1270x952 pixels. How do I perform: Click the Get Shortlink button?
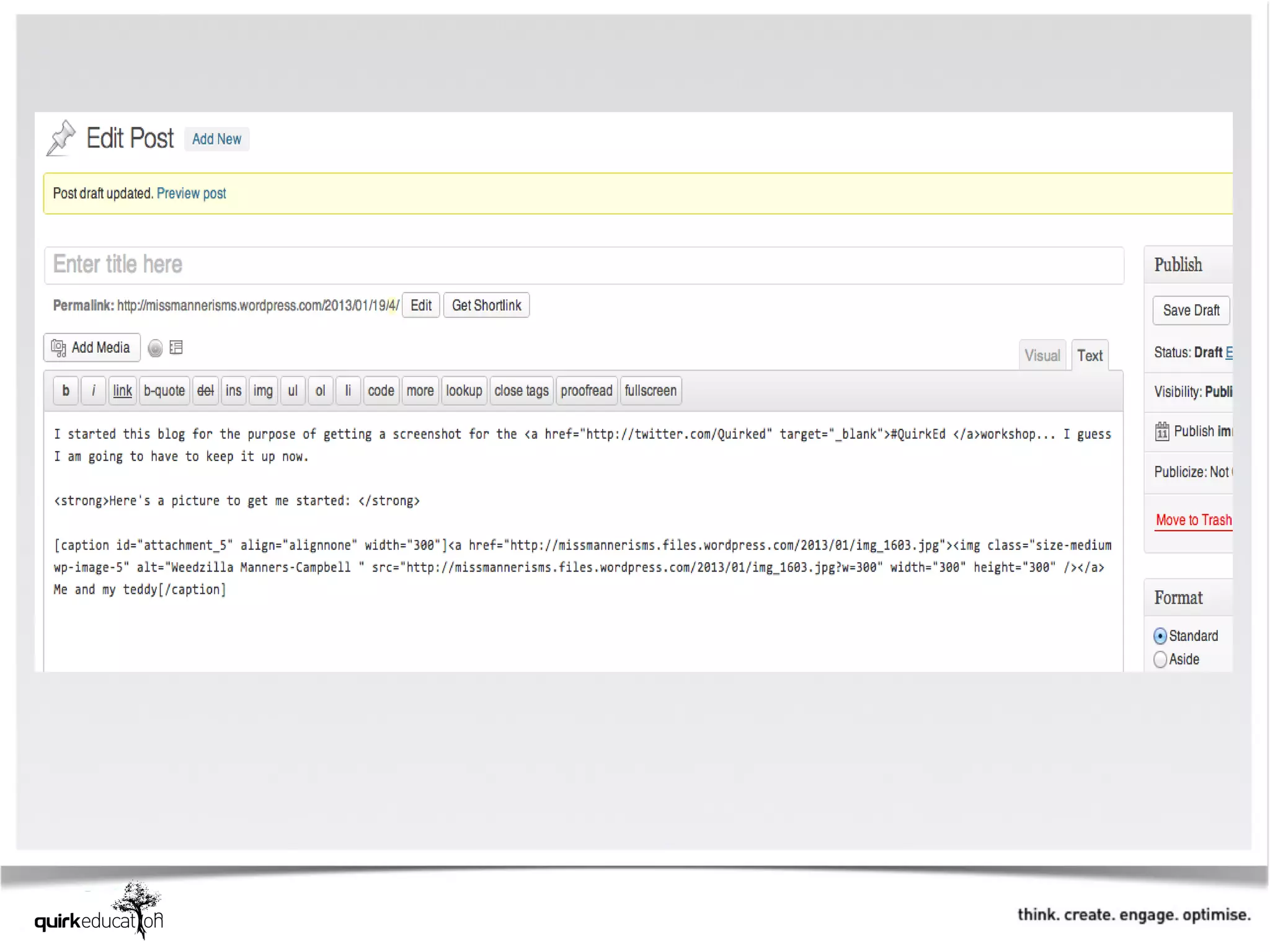tap(486, 306)
